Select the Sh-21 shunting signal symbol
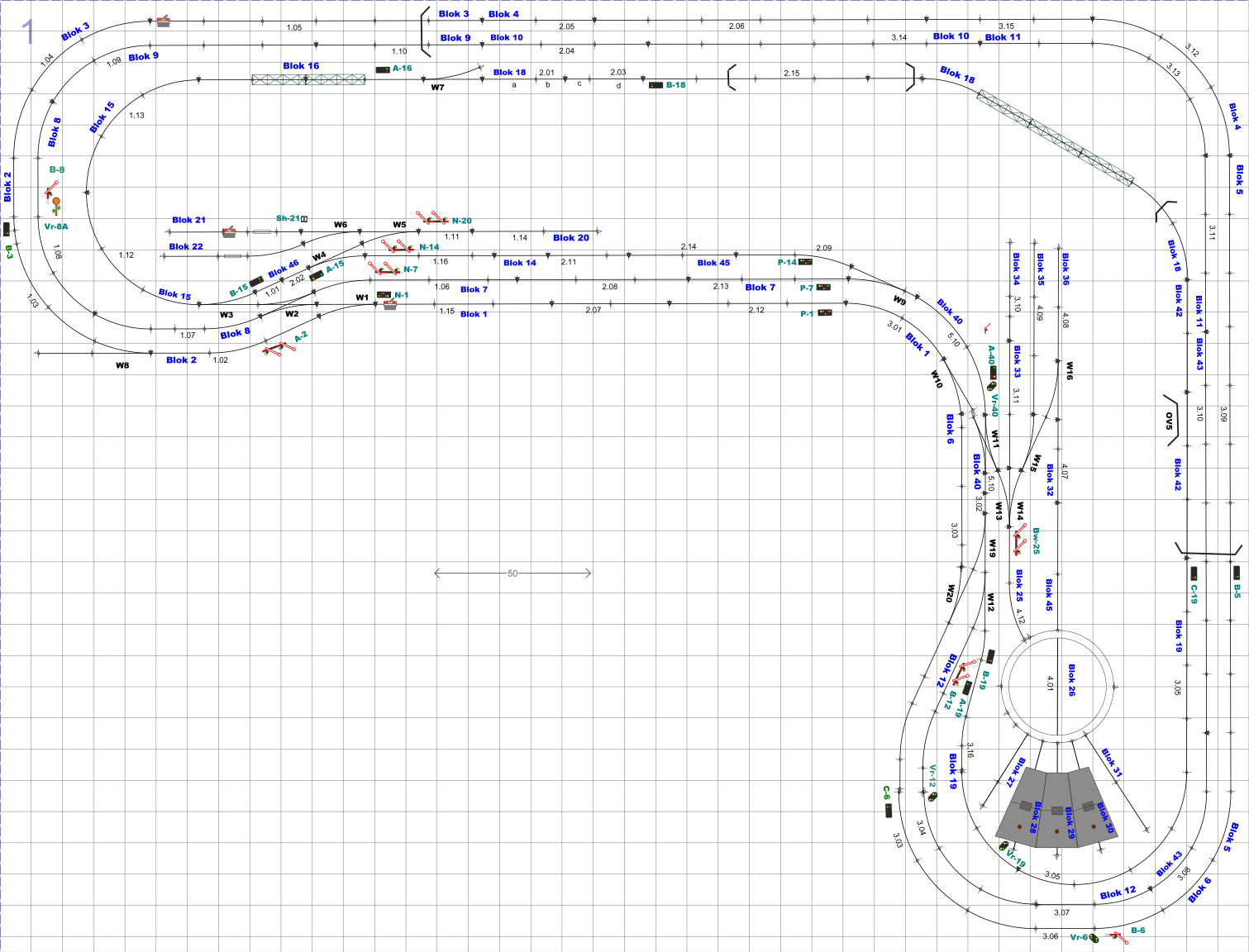Image resolution: width=1249 pixels, height=952 pixels. point(304,219)
